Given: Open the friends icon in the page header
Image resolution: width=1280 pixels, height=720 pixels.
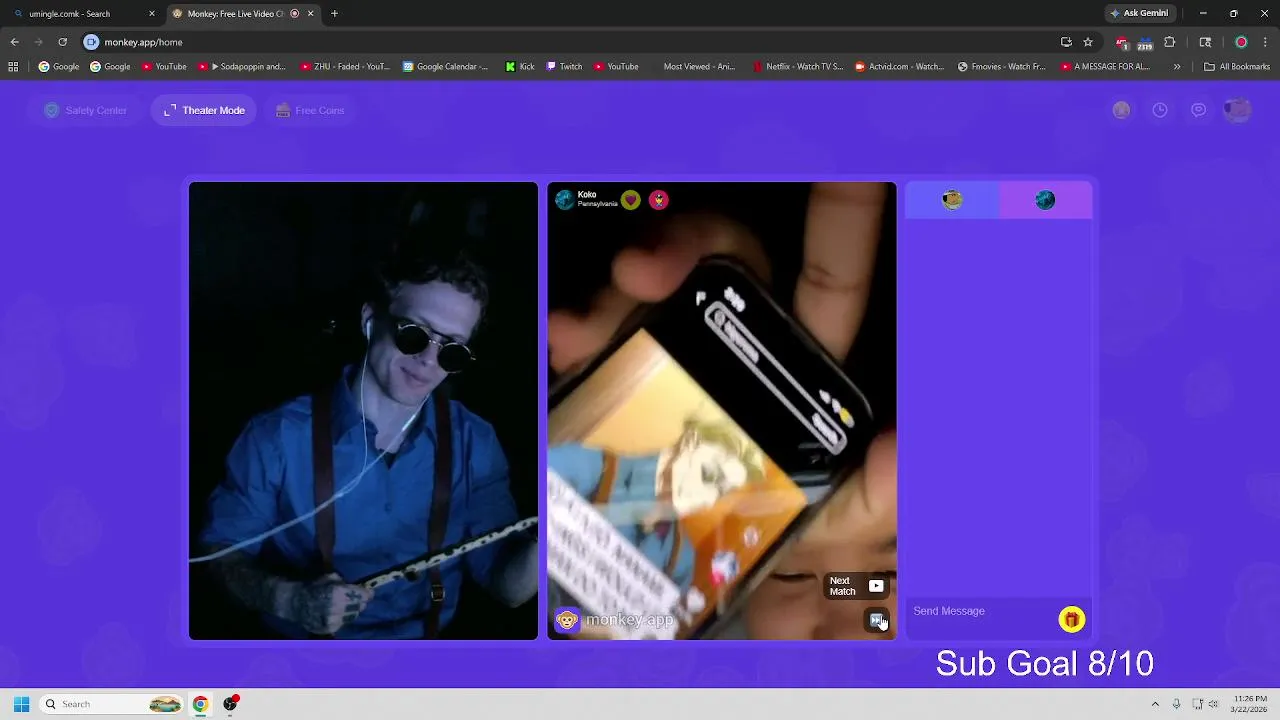Looking at the screenshot, I should click(1121, 110).
